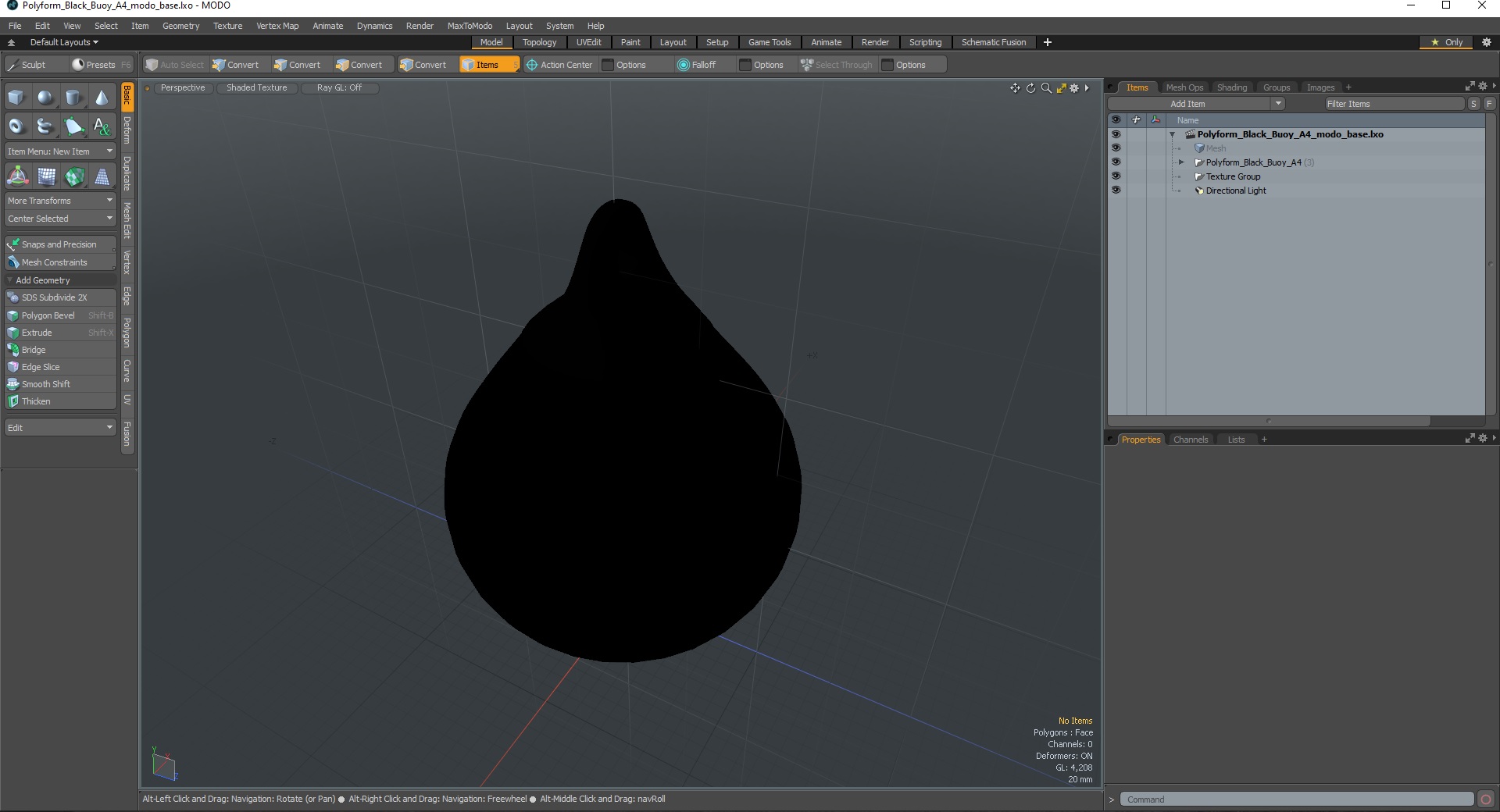Collapse the Polyform_Black_Buoy_A4_modo_base.lxo scene tree
Image resolution: width=1500 pixels, height=812 pixels.
[1173, 134]
